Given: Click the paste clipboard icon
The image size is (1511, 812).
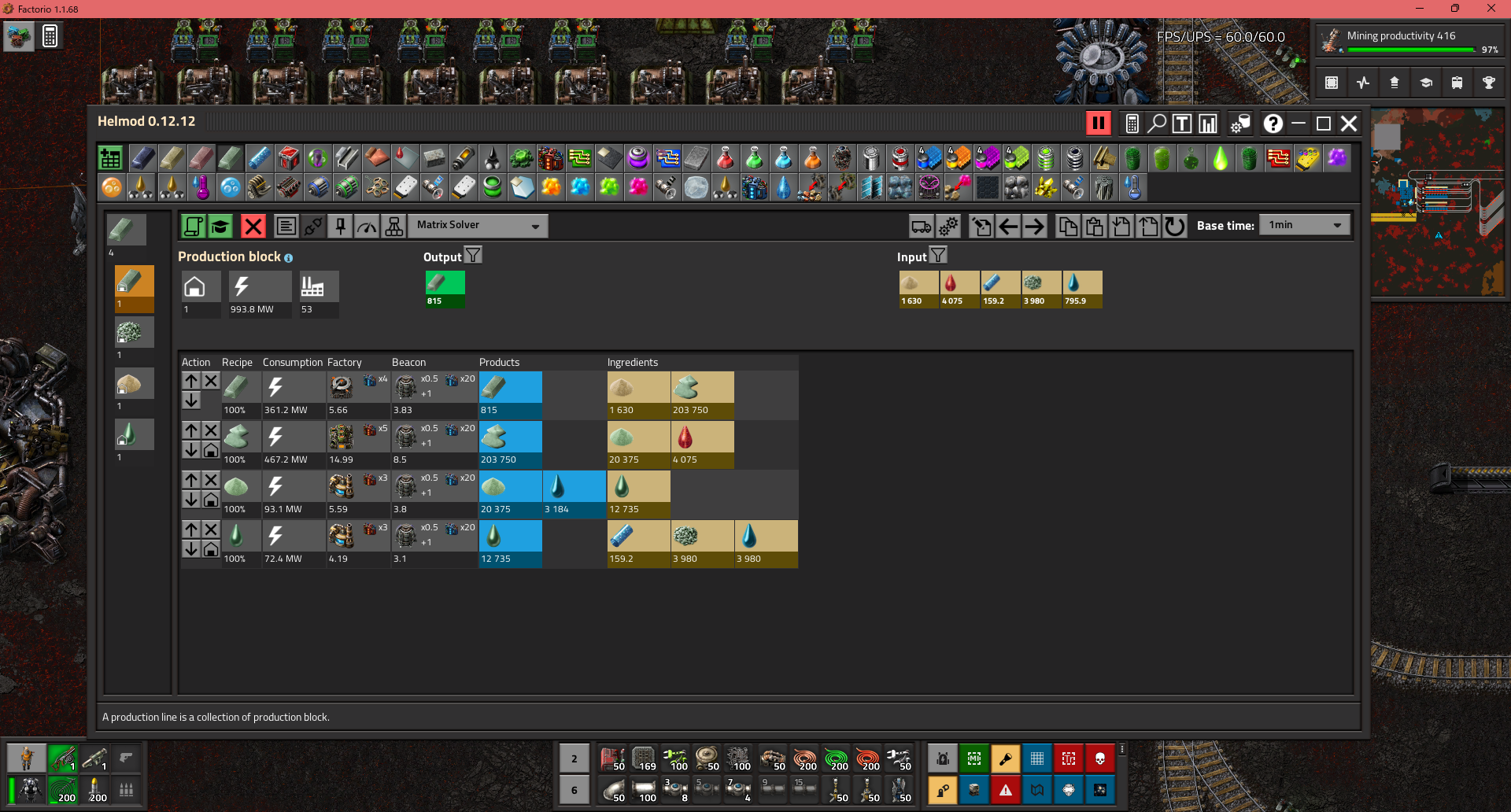Looking at the screenshot, I should tap(1095, 227).
